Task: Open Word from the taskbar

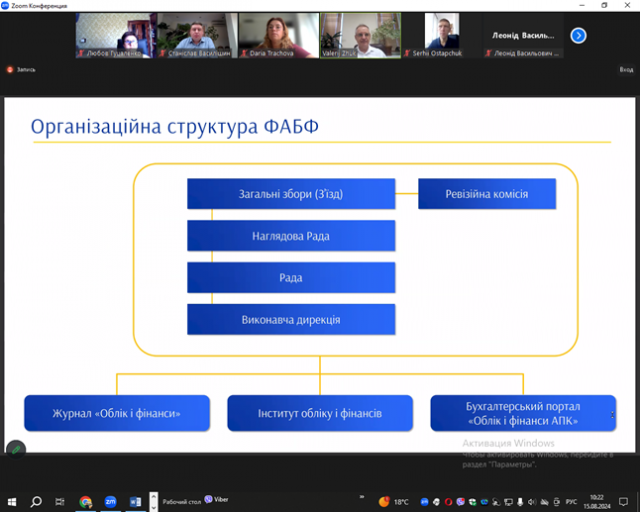Action: click(x=135, y=501)
